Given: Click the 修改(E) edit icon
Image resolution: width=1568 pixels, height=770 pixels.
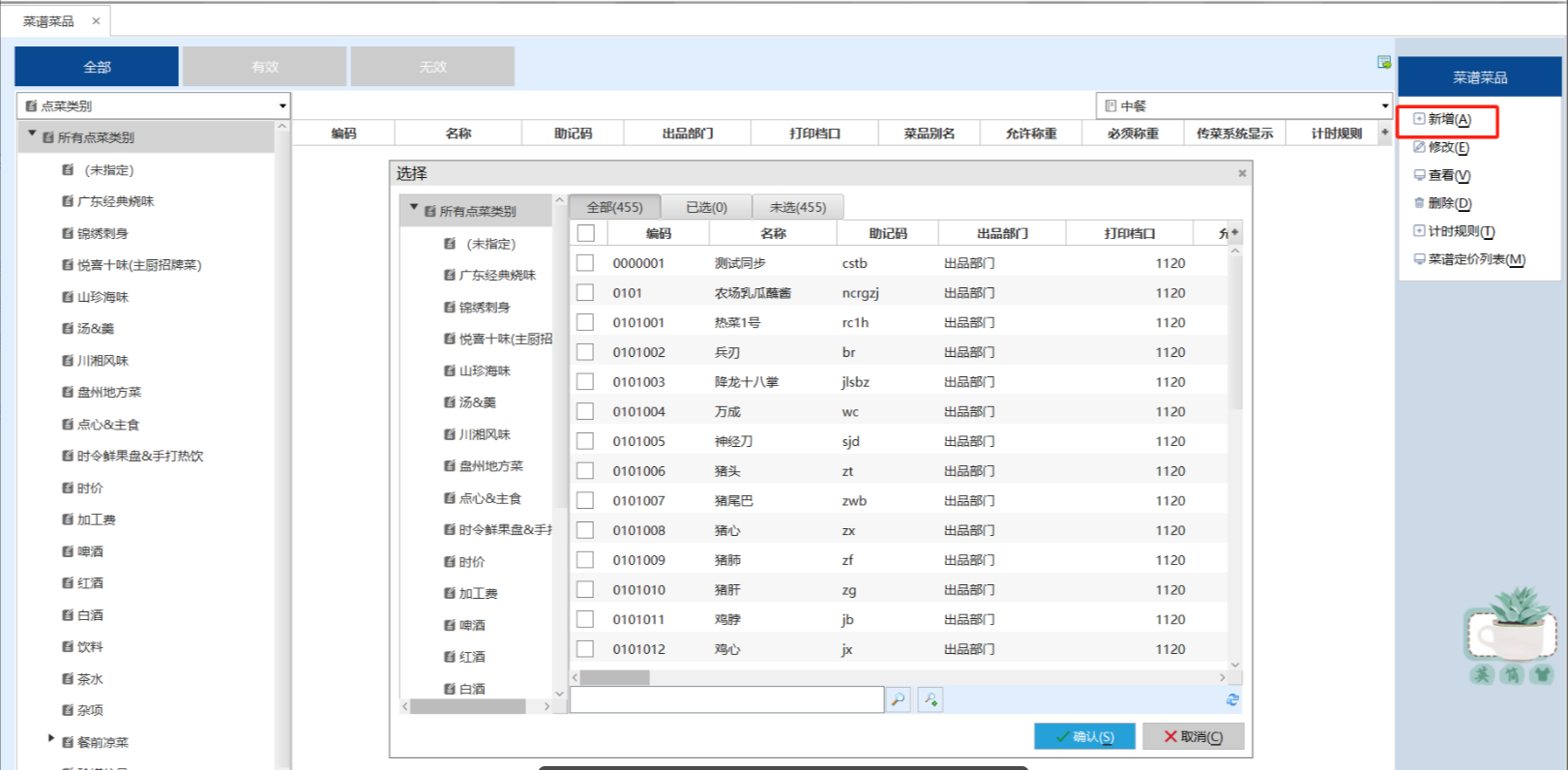Looking at the screenshot, I should click(1419, 147).
